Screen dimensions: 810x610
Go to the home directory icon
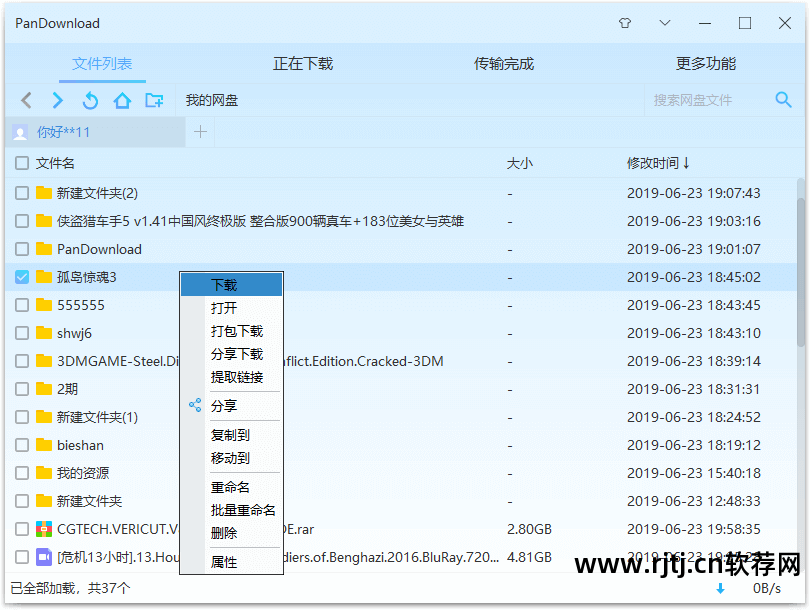click(122, 100)
